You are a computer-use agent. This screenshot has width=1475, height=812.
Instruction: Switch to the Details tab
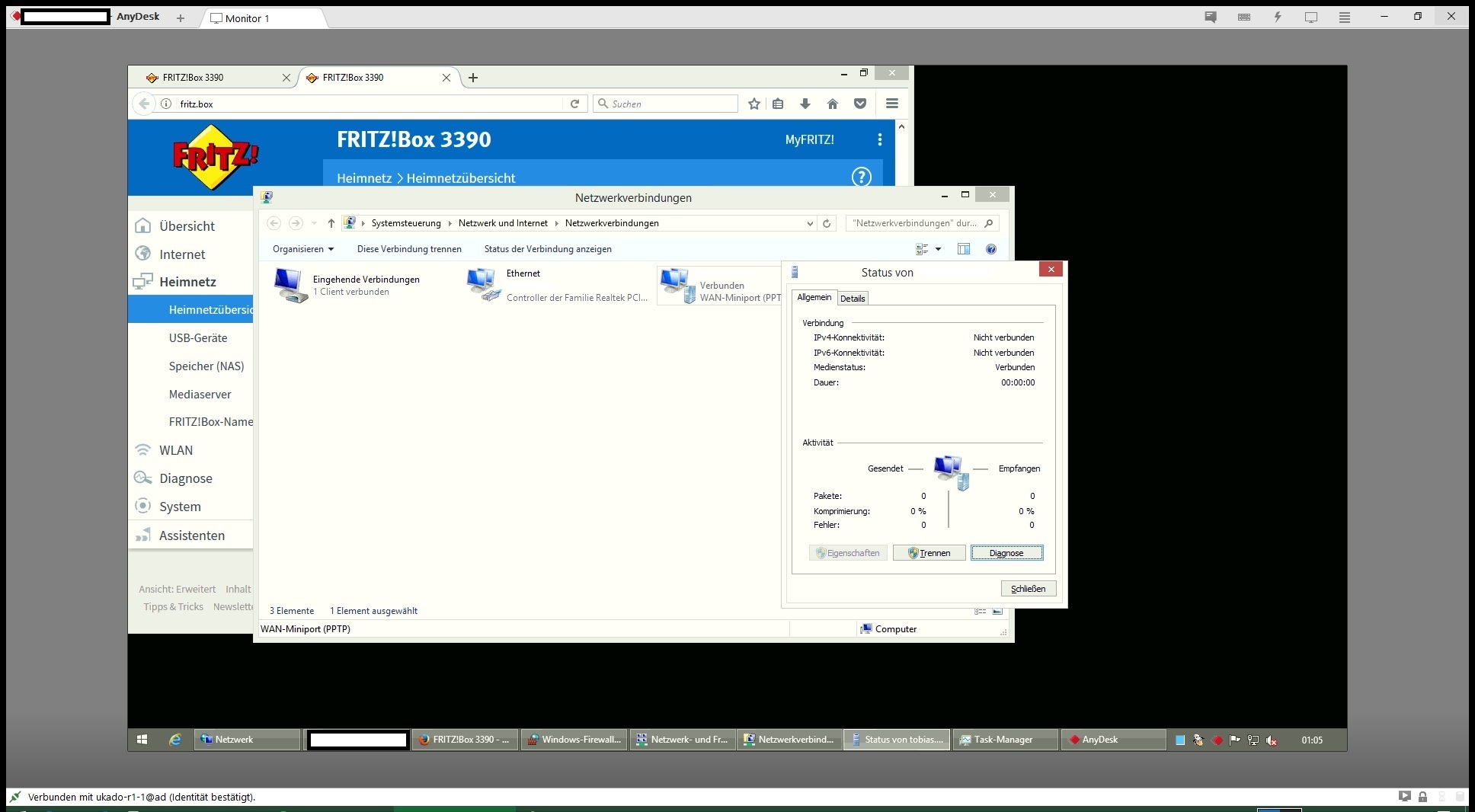pos(853,299)
